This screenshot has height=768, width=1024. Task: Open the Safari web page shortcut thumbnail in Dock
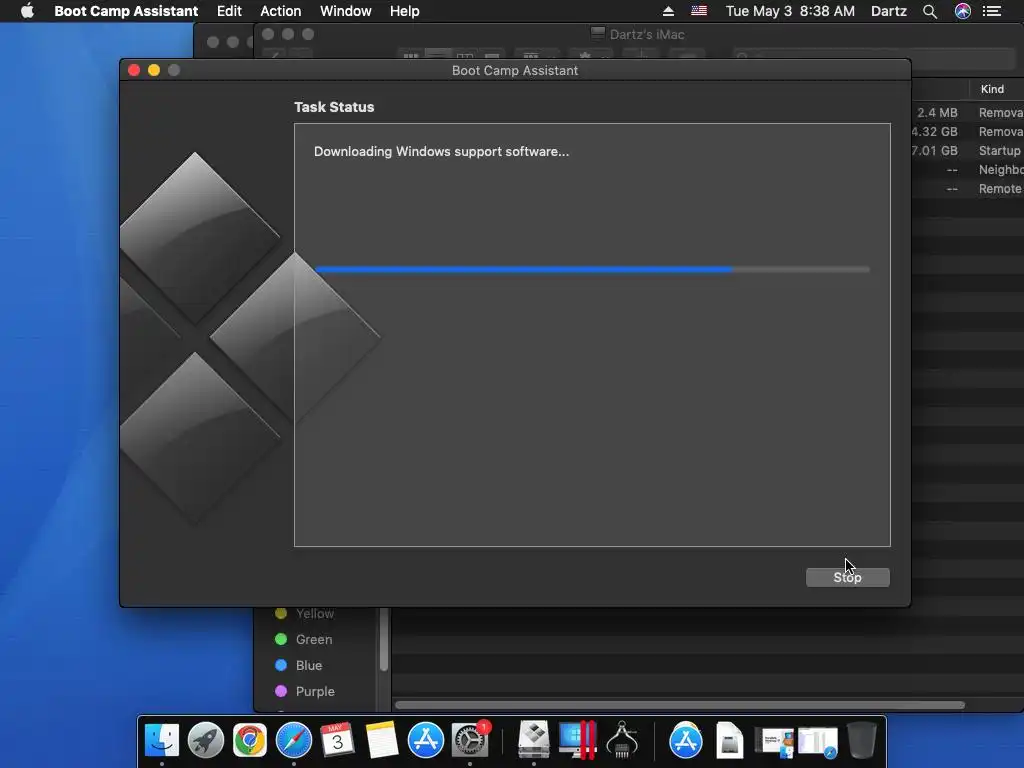(818, 742)
